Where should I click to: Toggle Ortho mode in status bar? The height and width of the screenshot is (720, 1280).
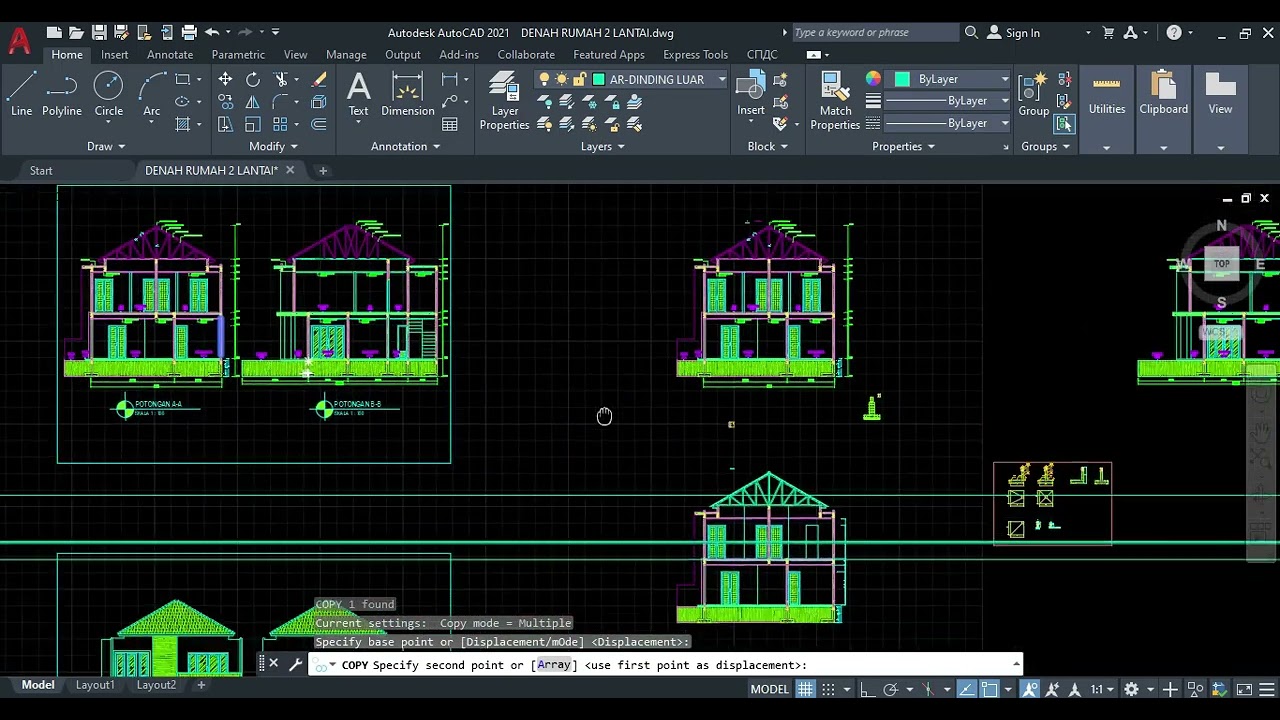(x=867, y=689)
